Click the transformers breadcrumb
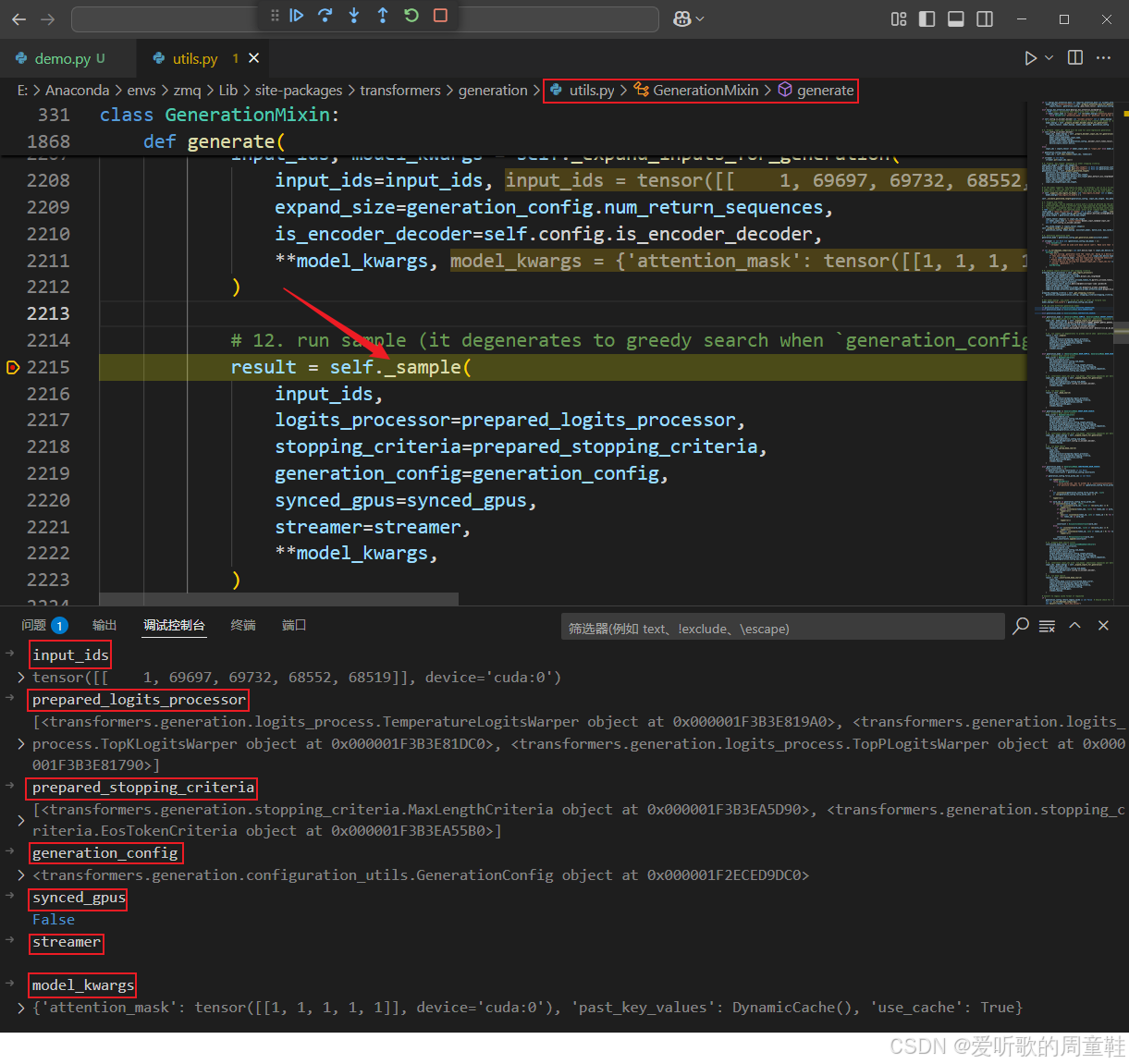Screen dimensions: 1129x1064 (x=400, y=91)
